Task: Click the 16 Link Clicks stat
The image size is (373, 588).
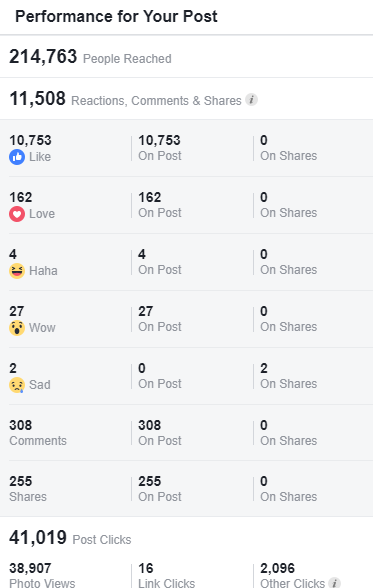Action: (x=166, y=575)
